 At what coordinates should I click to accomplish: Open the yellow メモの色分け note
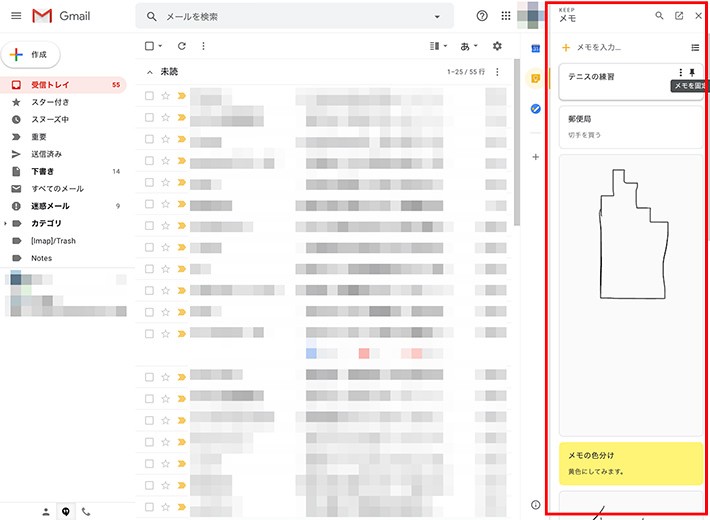click(x=631, y=464)
